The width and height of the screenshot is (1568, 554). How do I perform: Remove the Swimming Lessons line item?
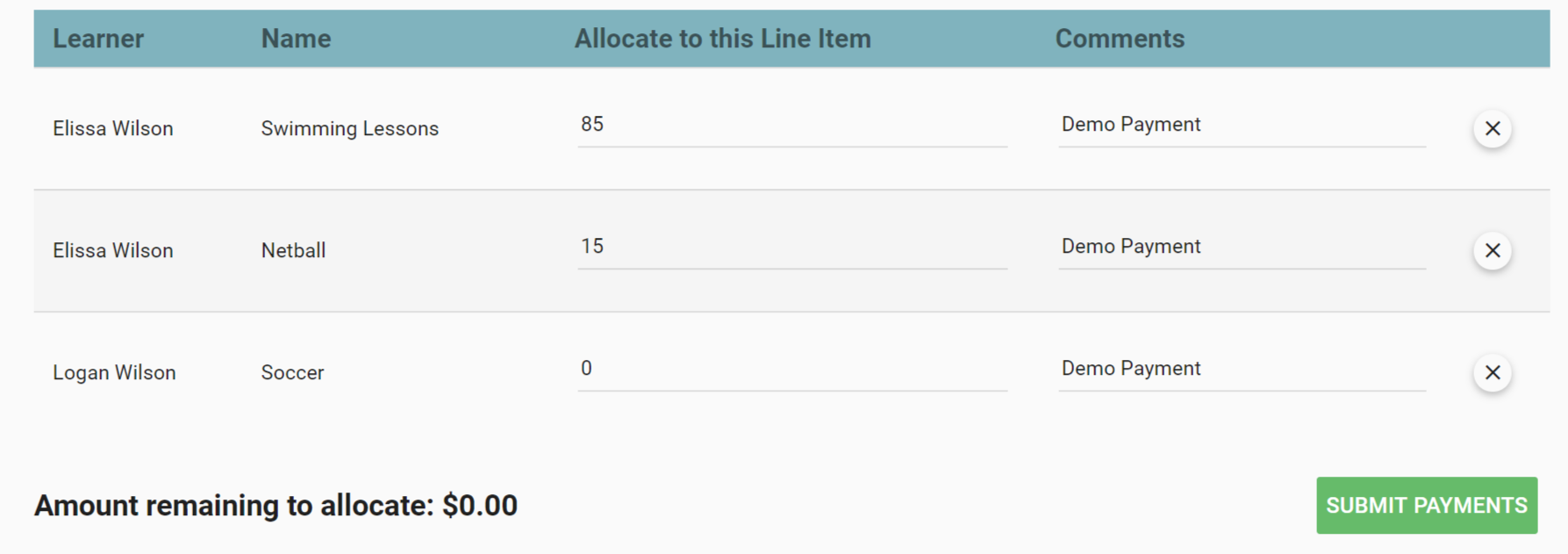[x=1492, y=128]
